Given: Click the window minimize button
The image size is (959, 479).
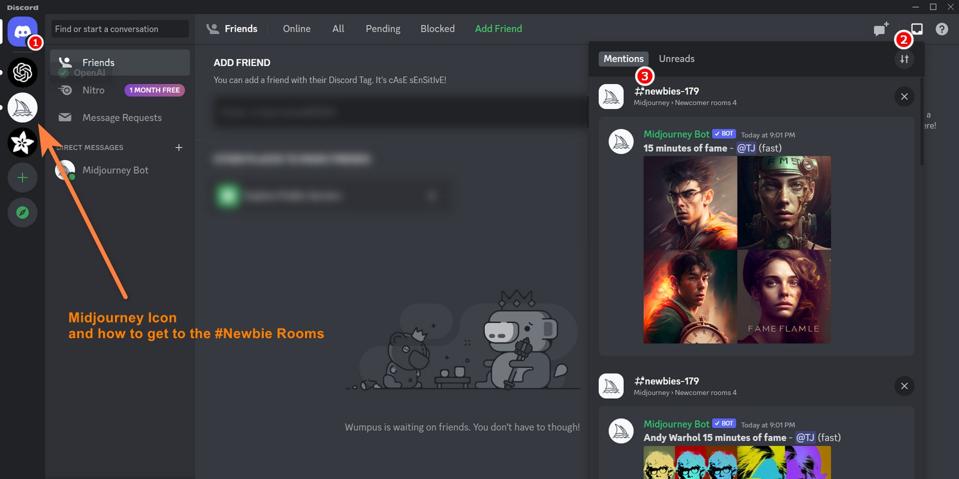Looking at the screenshot, I should click(x=916, y=7).
